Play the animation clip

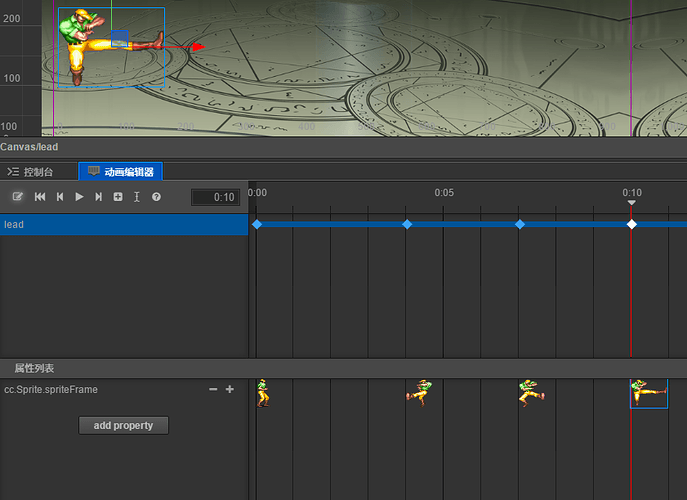pos(79,197)
